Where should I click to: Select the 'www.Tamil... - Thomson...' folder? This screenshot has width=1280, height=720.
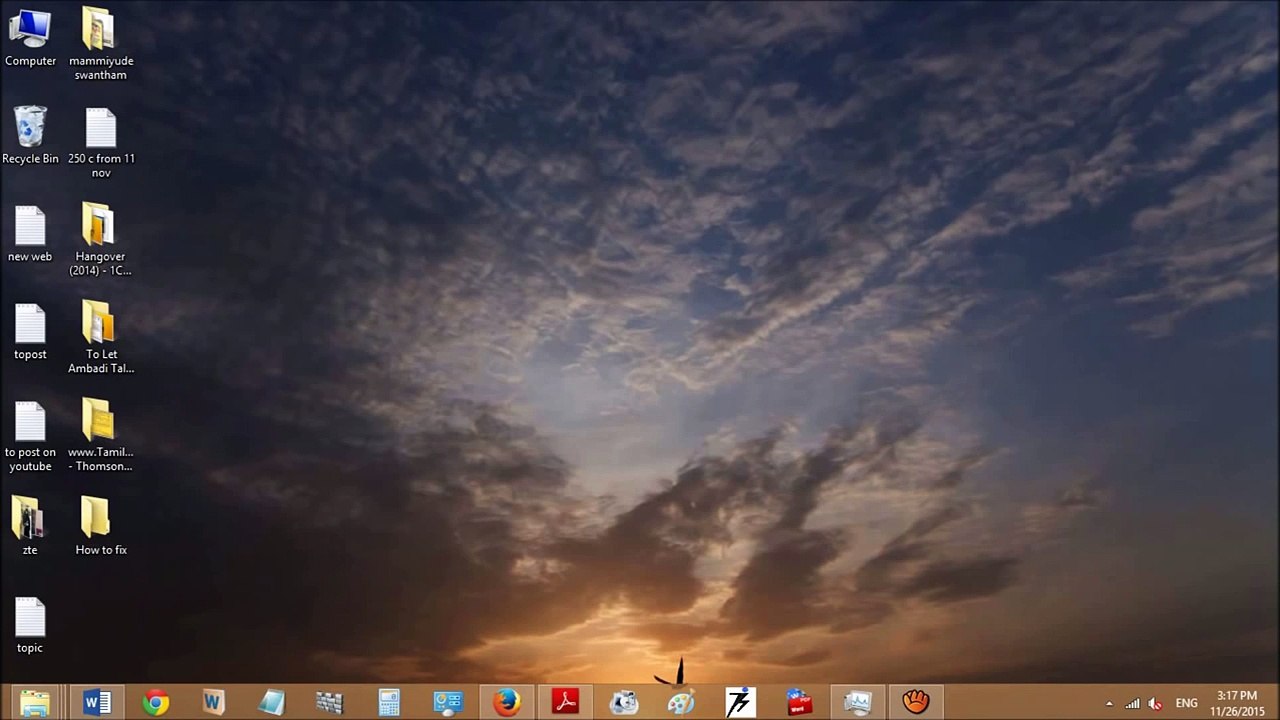pos(100,436)
